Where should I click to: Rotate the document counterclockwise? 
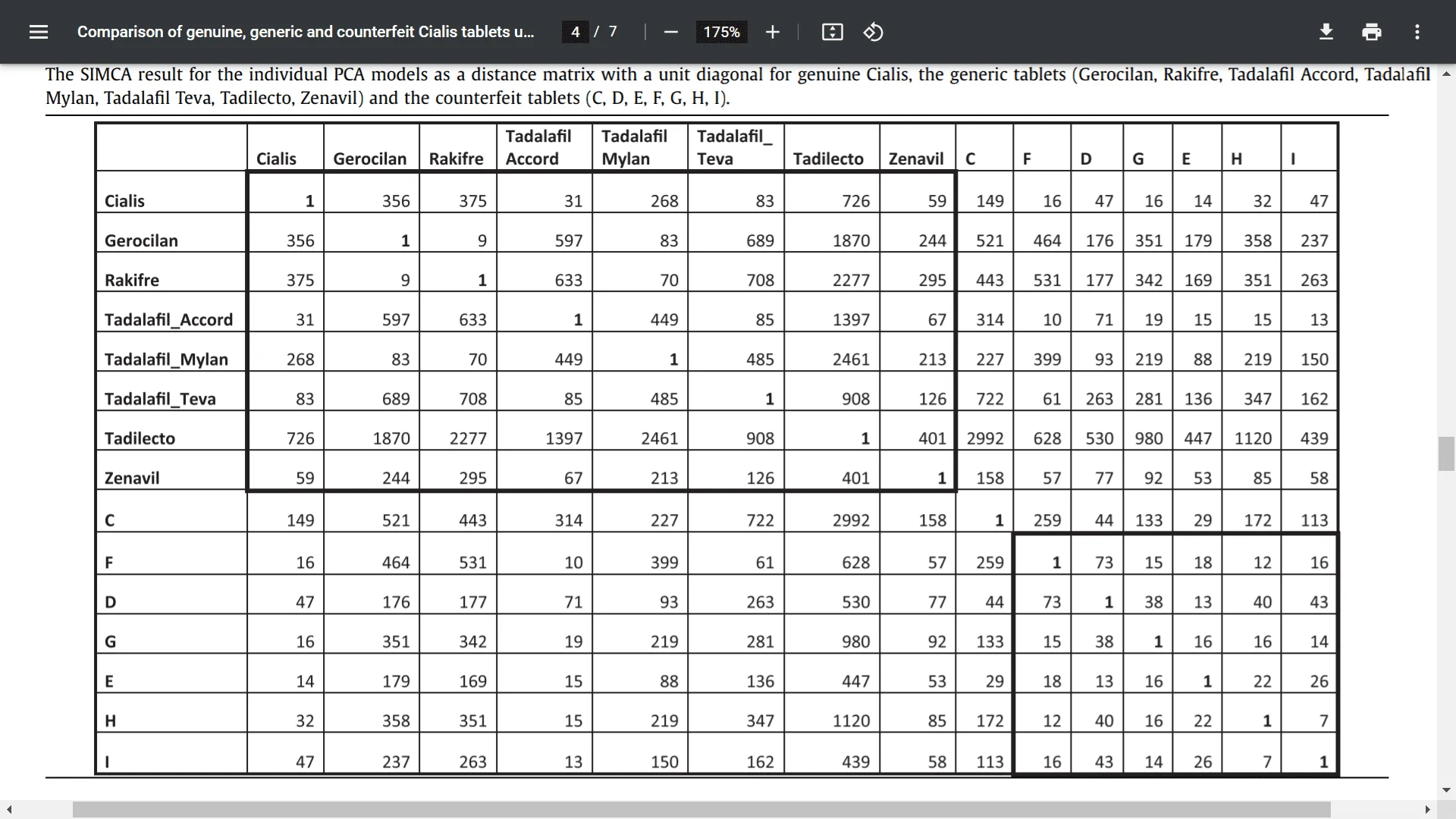coord(873,32)
